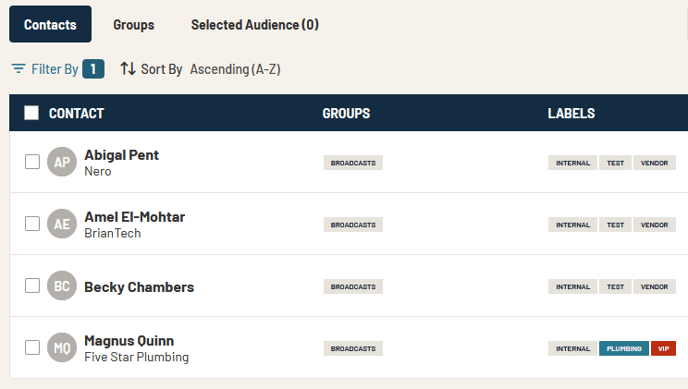Tick the select-all checkbox in the header
The height and width of the screenshot is (389, 688).
pos(32,113)
